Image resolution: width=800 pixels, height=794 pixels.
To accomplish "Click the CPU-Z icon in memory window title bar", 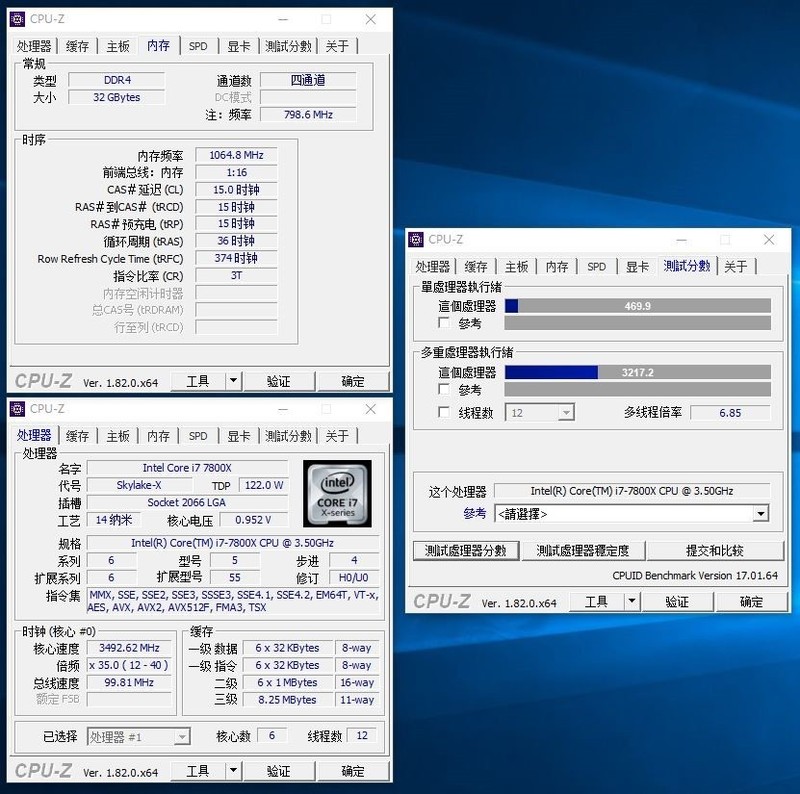I will click(x=19, y=18).
